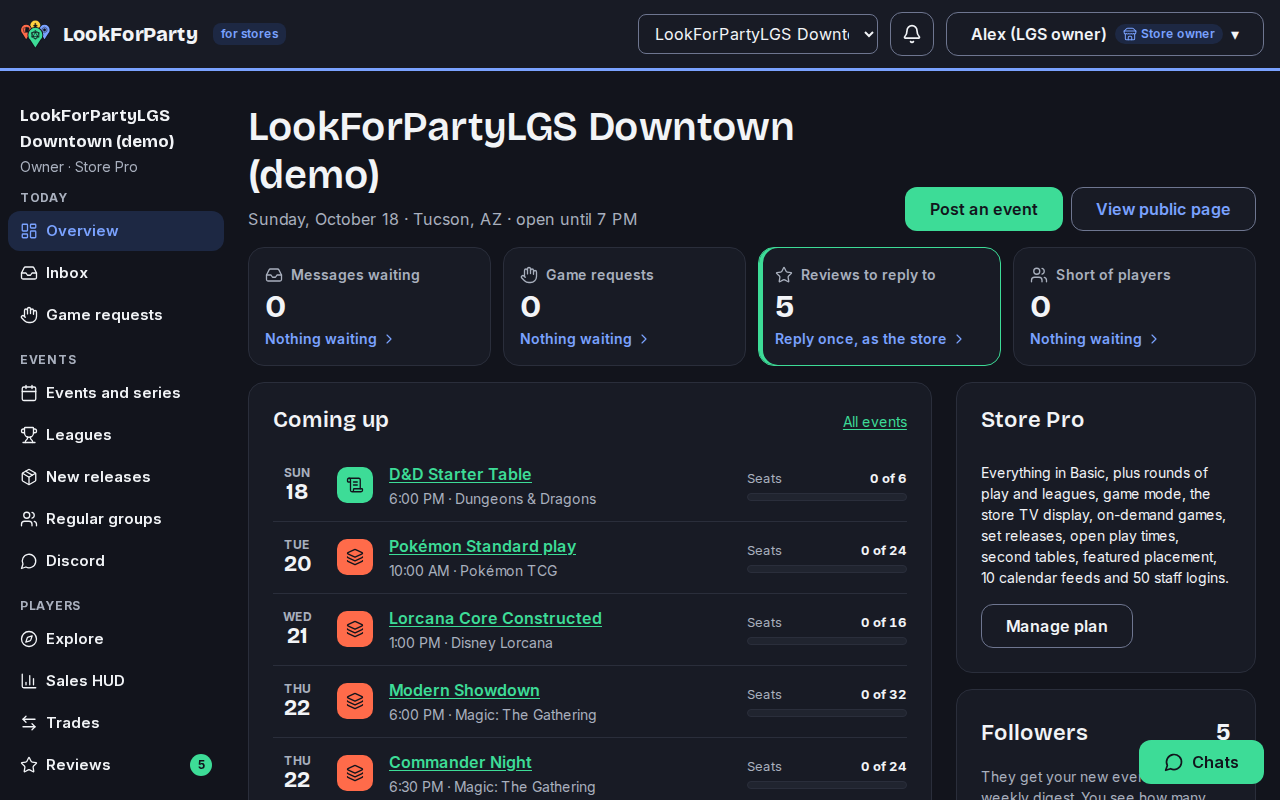Open Events and series in sidebar
Screen dimensions: 1280x800
[116, 393]
